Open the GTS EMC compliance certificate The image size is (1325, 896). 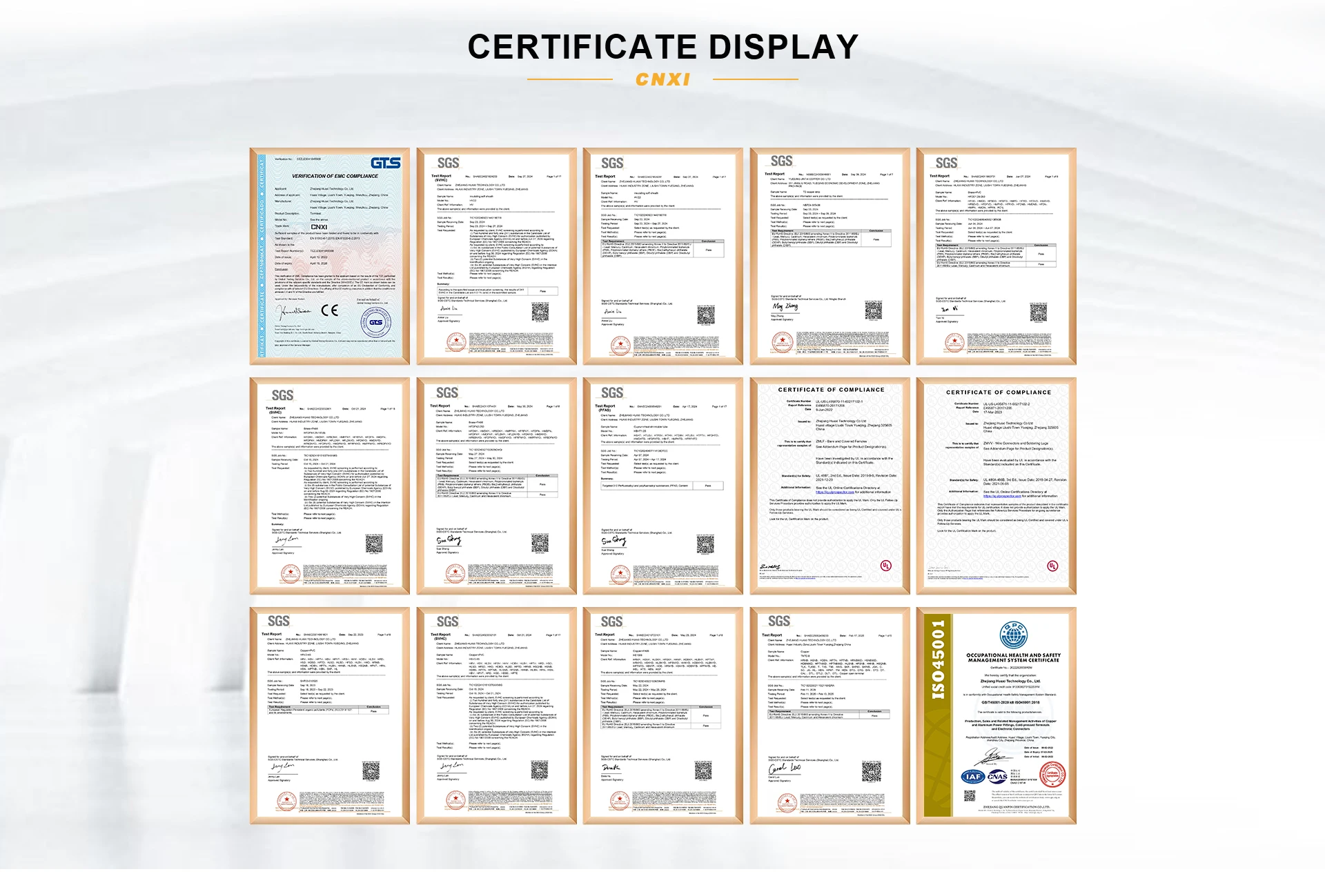[x=329, y=256]
